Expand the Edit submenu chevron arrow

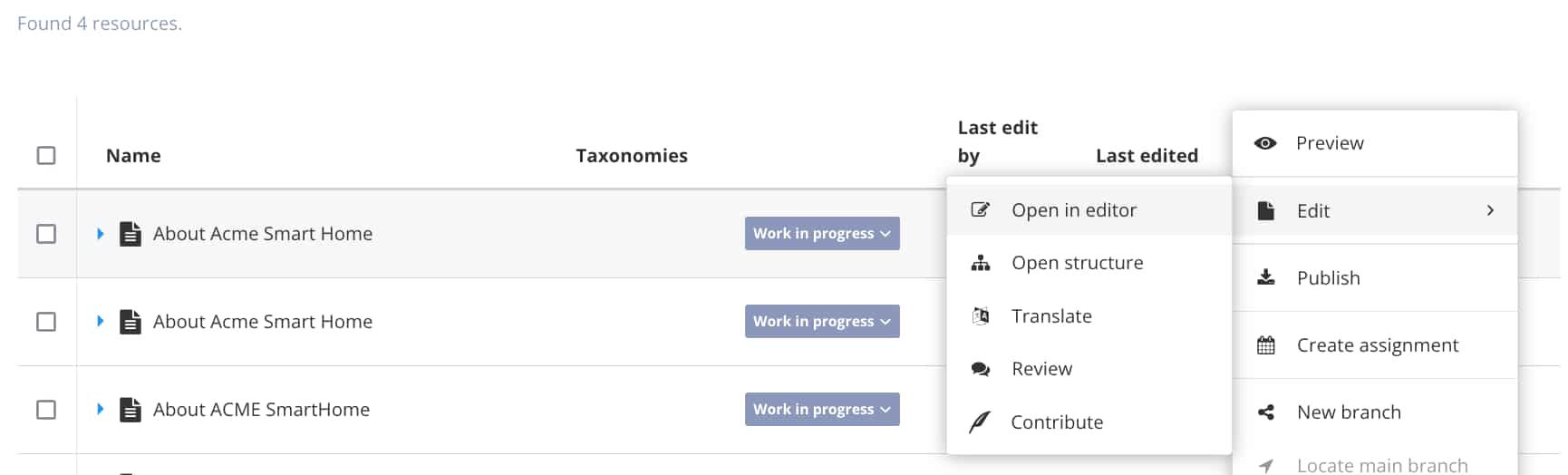pos(1490,210)
